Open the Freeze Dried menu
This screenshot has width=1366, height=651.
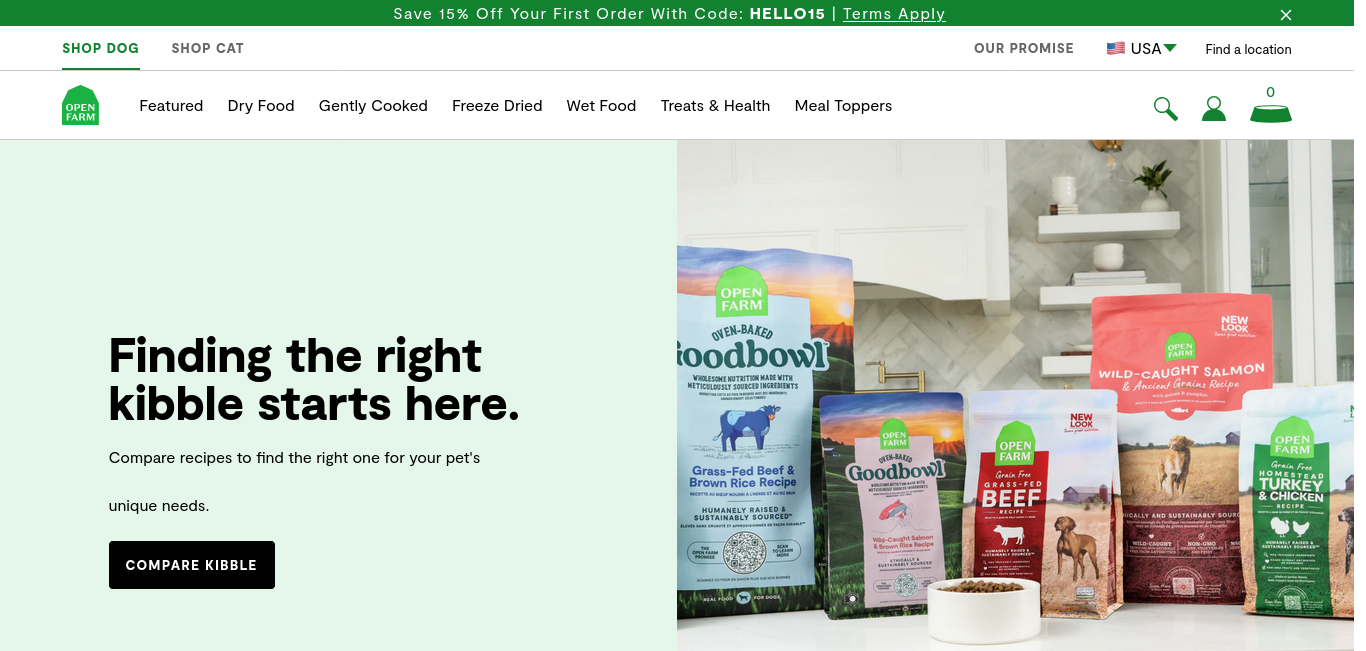coord(497,106)
